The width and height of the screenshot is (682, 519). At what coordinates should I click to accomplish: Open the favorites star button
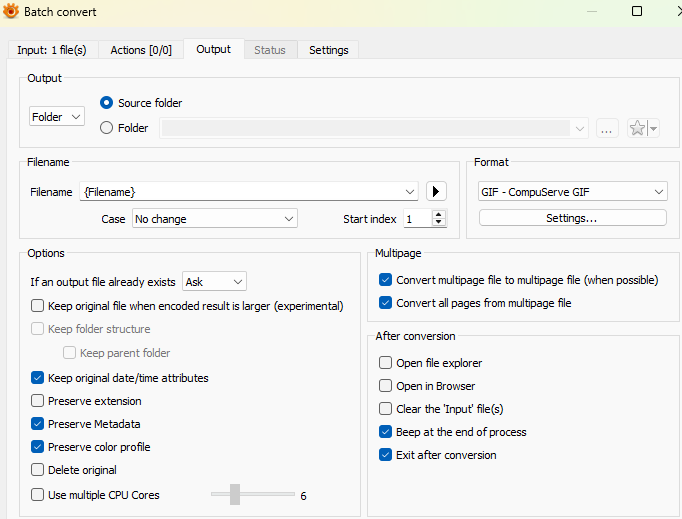(637, 128)
